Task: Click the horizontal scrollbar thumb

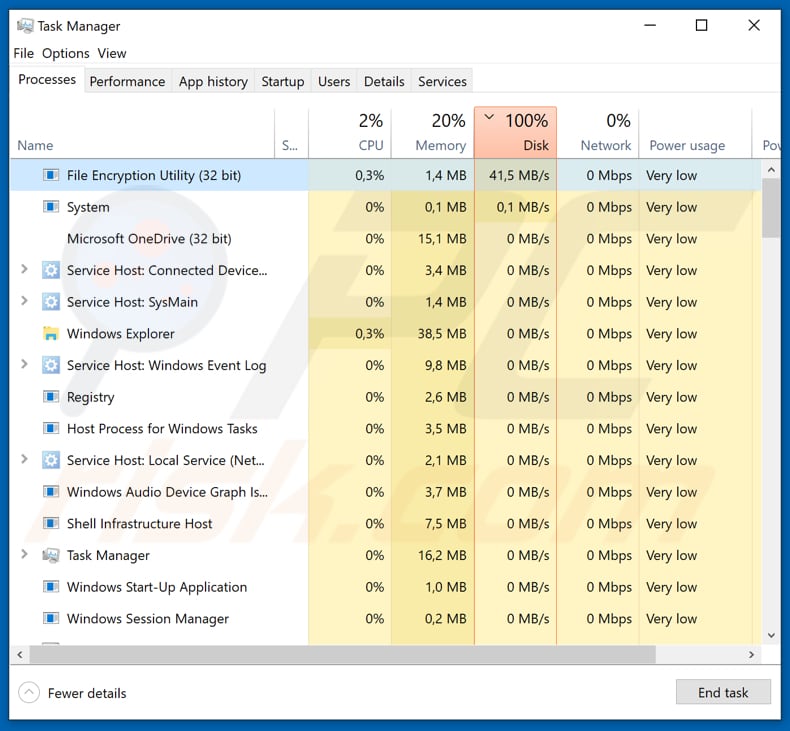Action: tap(343, 655)
